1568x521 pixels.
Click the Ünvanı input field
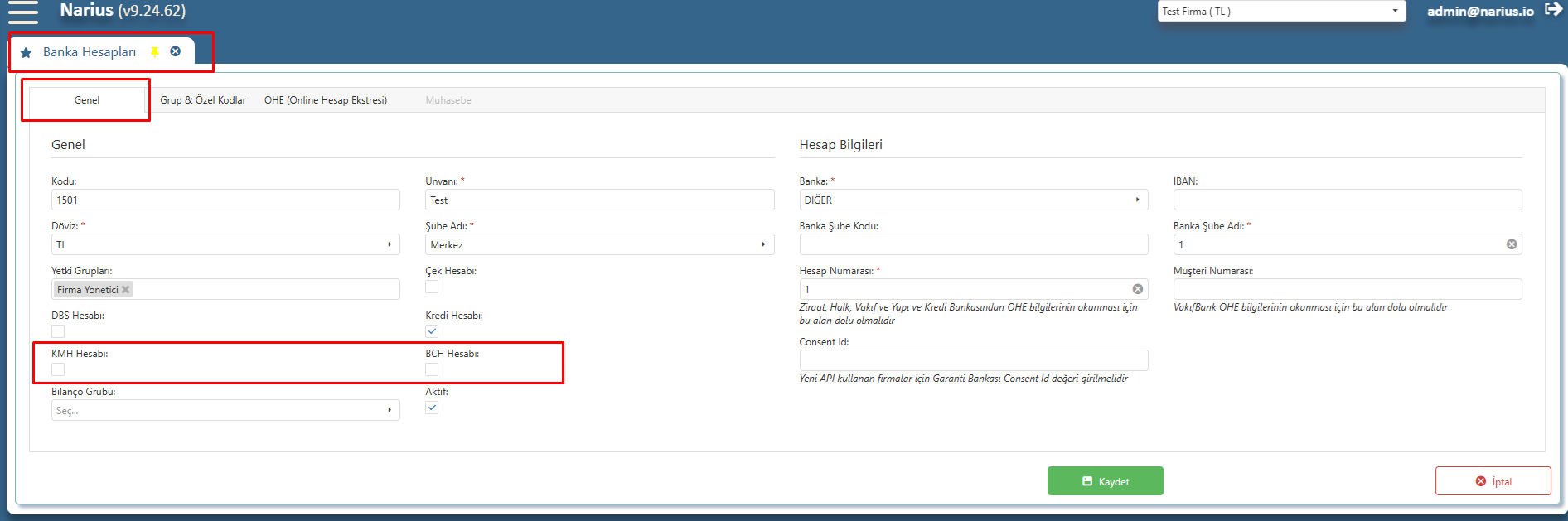pyautogui.click(x=599, y=200)
